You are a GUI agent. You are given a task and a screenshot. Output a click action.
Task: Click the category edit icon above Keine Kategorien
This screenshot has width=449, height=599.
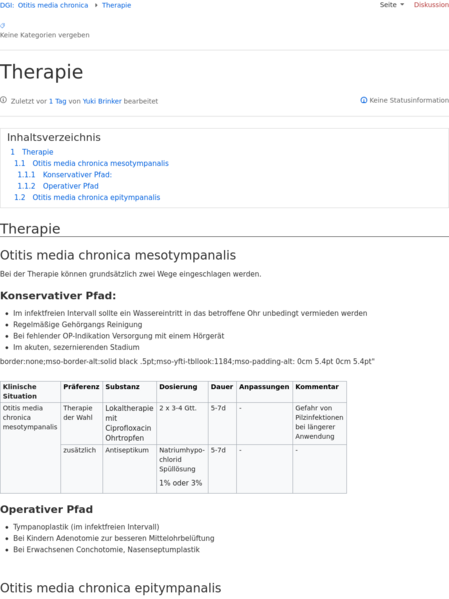pos(2,26)
